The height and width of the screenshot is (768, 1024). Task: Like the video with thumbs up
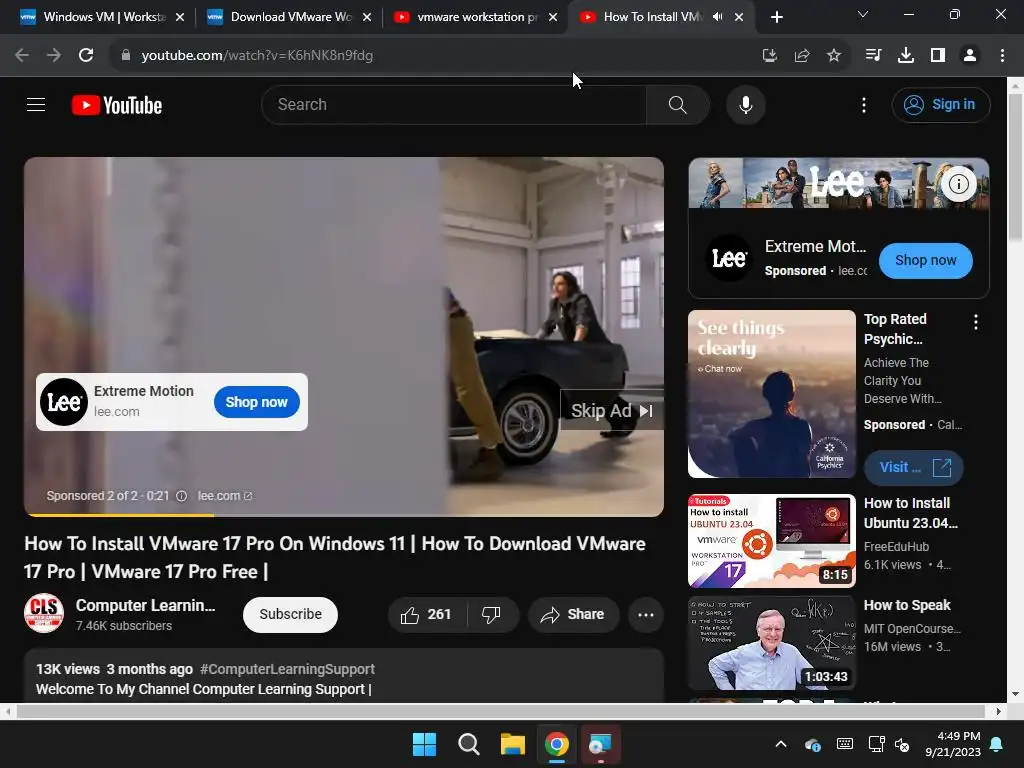point(427,615)
